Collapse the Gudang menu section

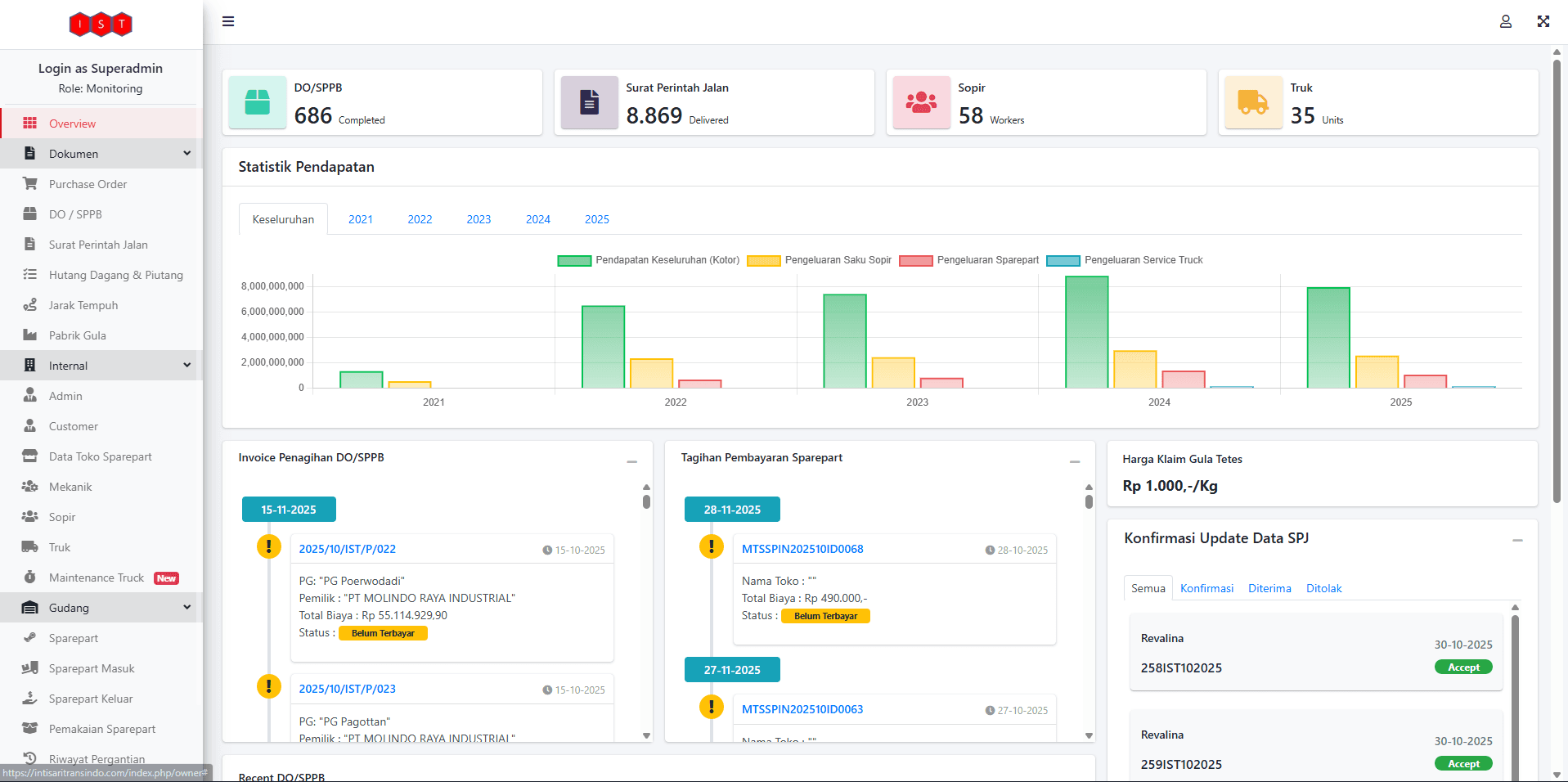101,608
